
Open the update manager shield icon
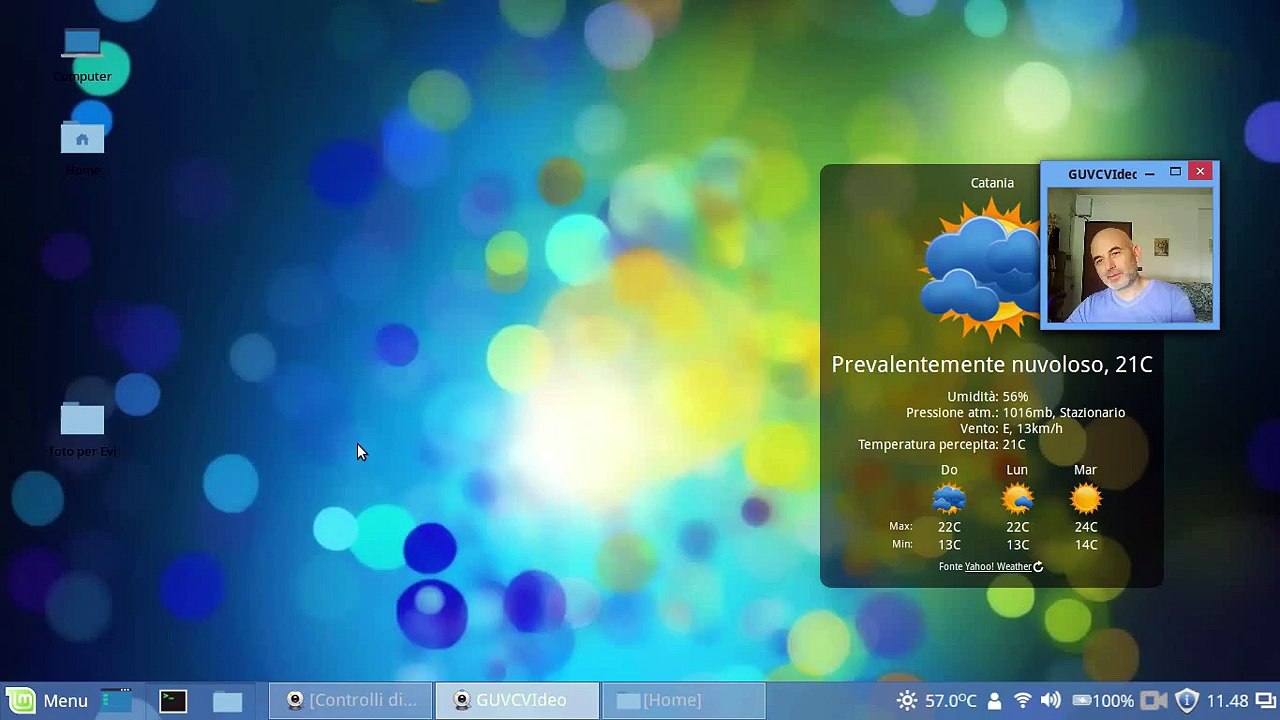coord(1186,701)
